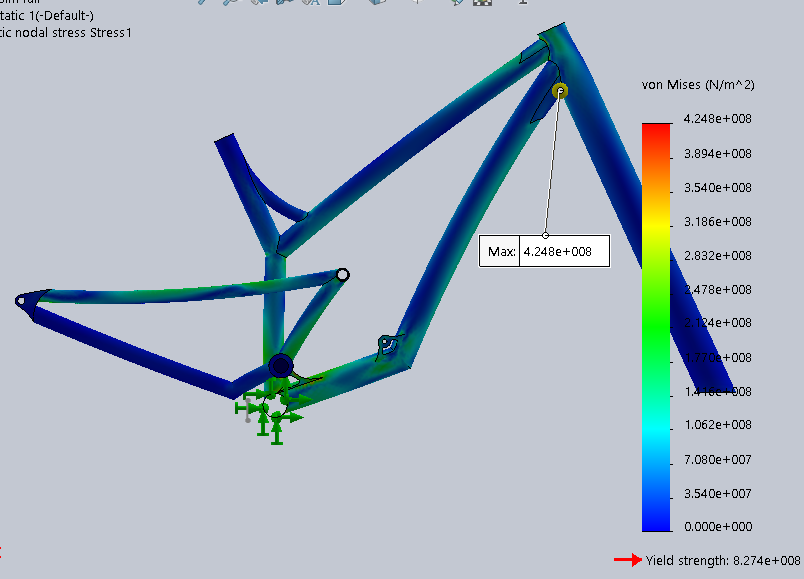Select the 'tatic 1(-Default-)' study name text
This screenshot has height=579, width=804.
point(47,15)
